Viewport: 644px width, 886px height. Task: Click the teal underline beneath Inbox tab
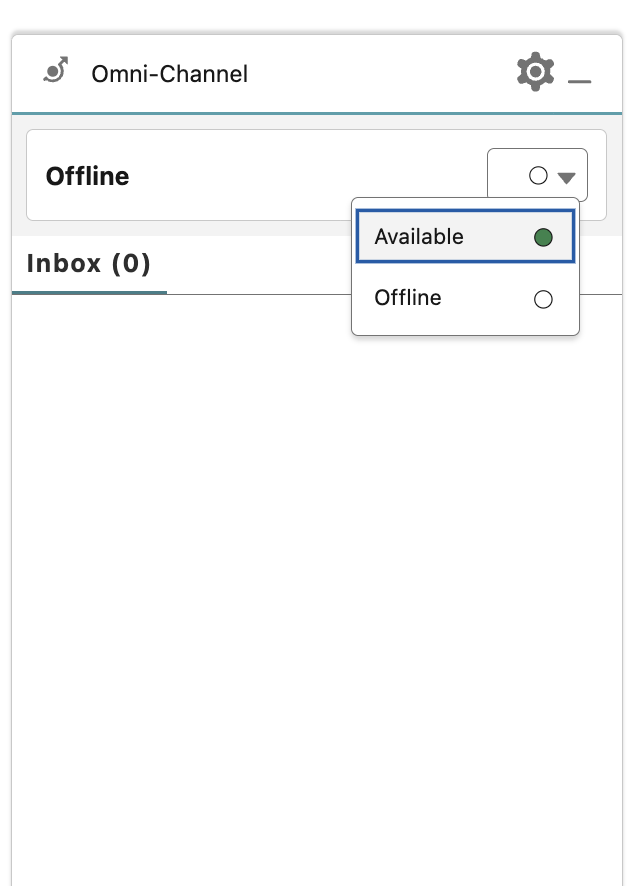click(89, 292)
